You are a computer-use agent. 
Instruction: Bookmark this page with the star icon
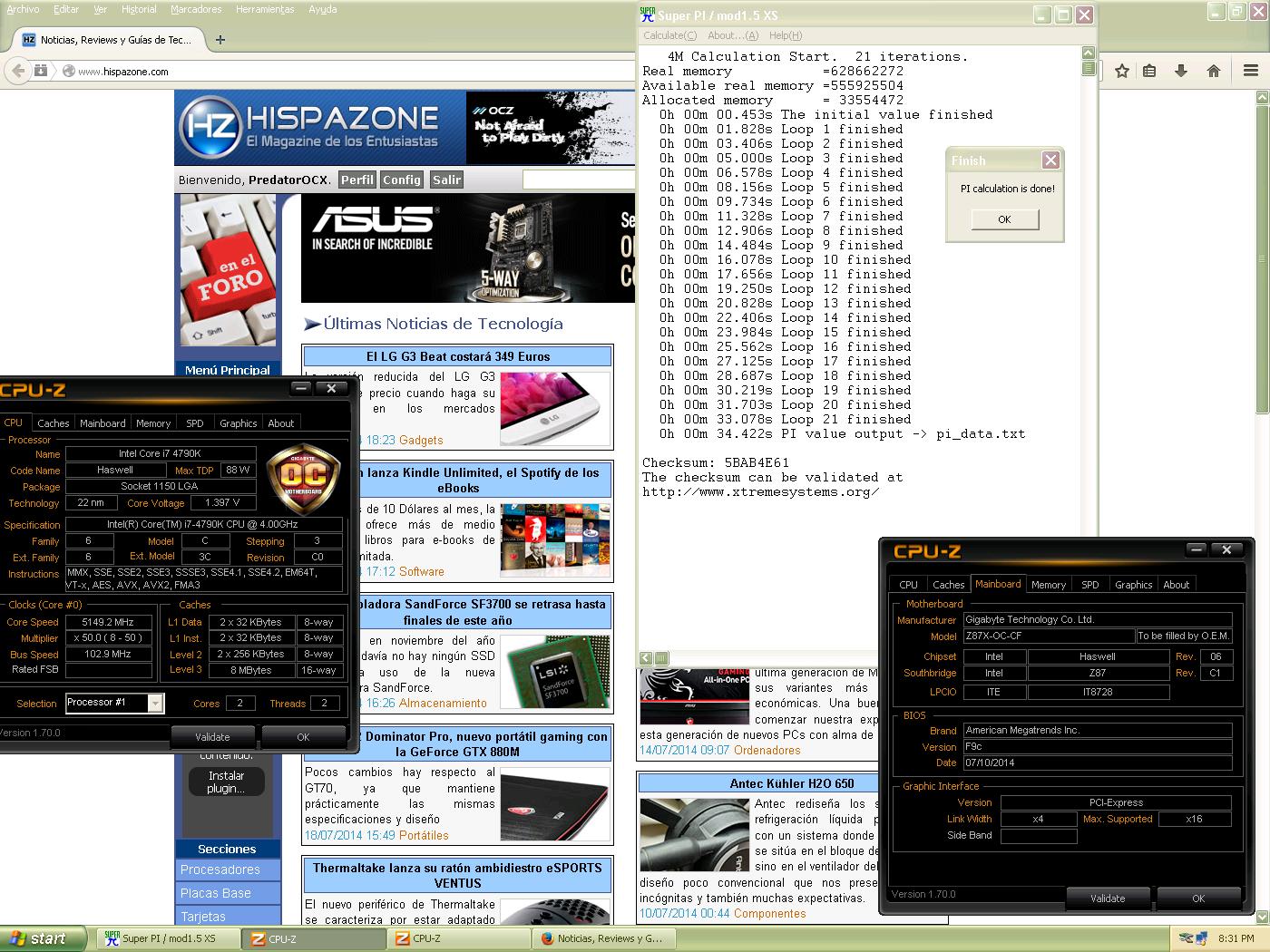pos(1122,71)
